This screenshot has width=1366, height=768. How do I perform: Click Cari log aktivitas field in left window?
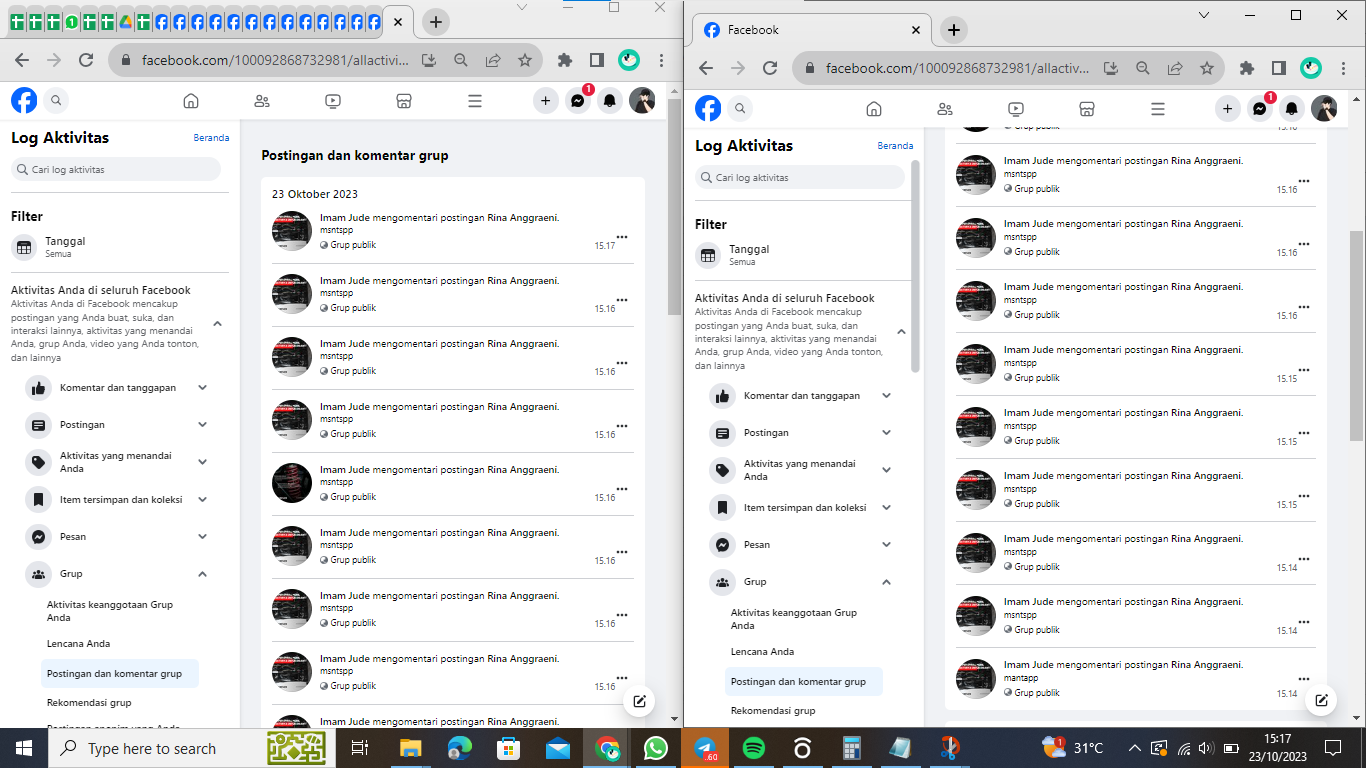click(x=116, y=169)
